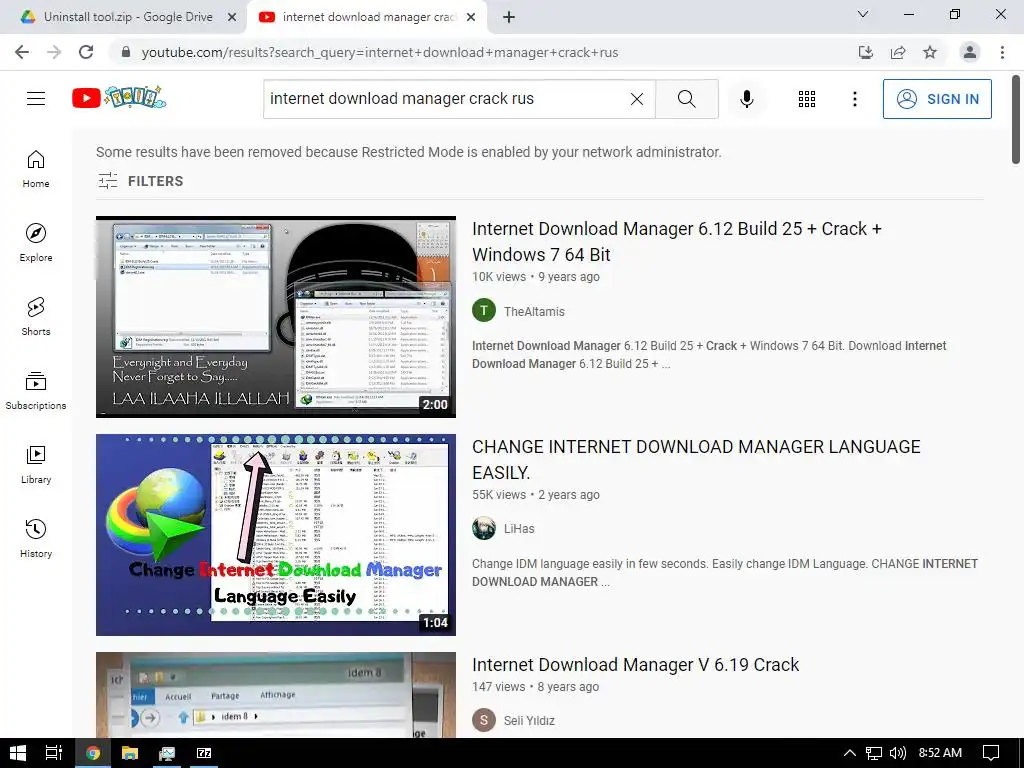Show hidden system tray icons
The height and width of the screenshot is (768, 1024).
(850, 753)
